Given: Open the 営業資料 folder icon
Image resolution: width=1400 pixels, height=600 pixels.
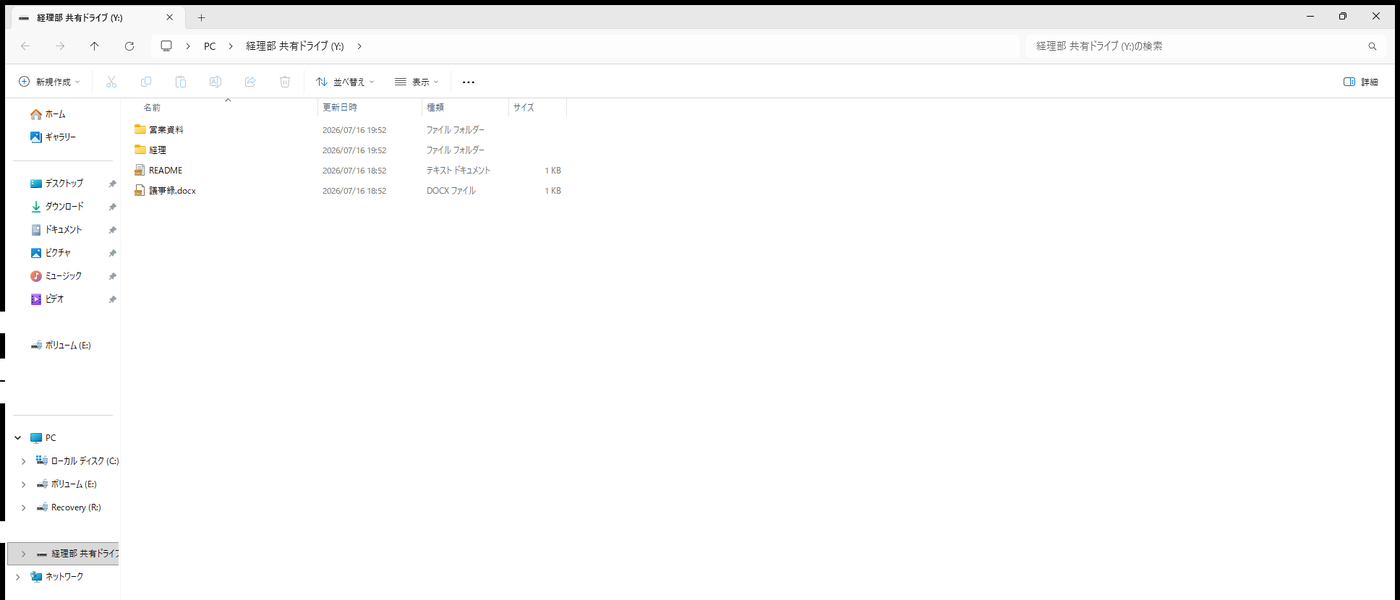Looking at the screenshot, I should coord(140,129).
